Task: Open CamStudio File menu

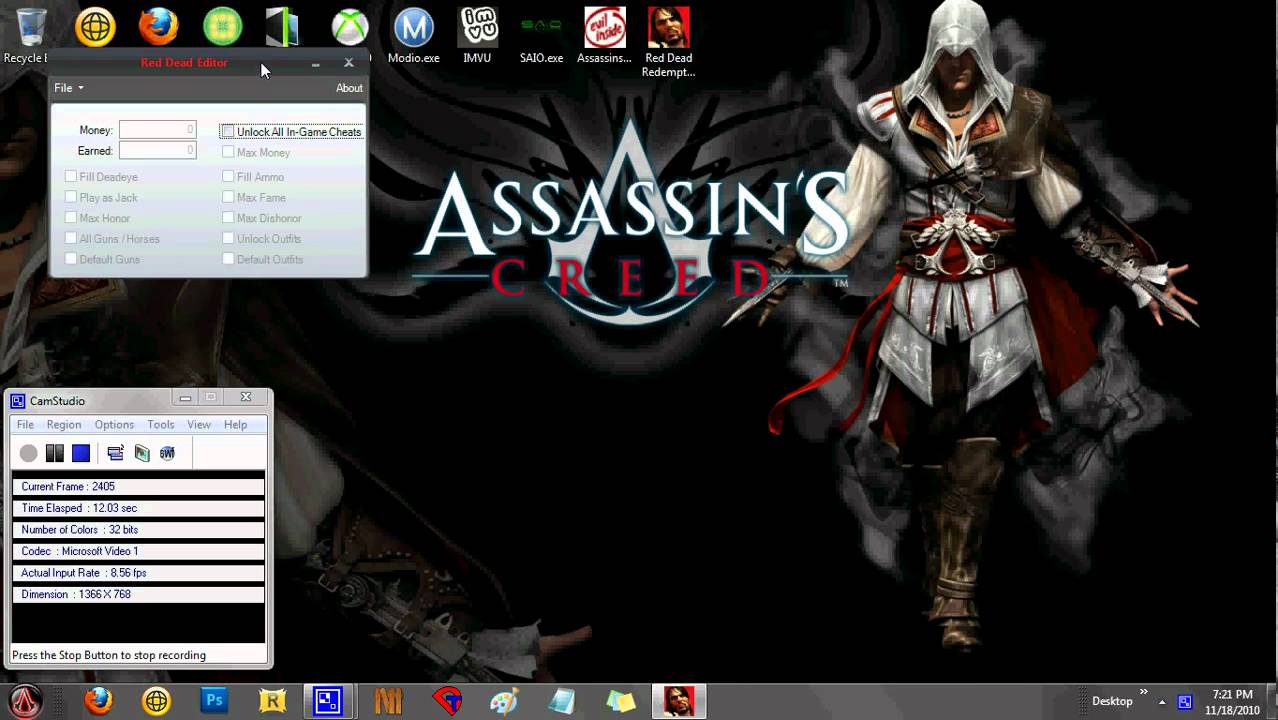Action: pos(25,425)
